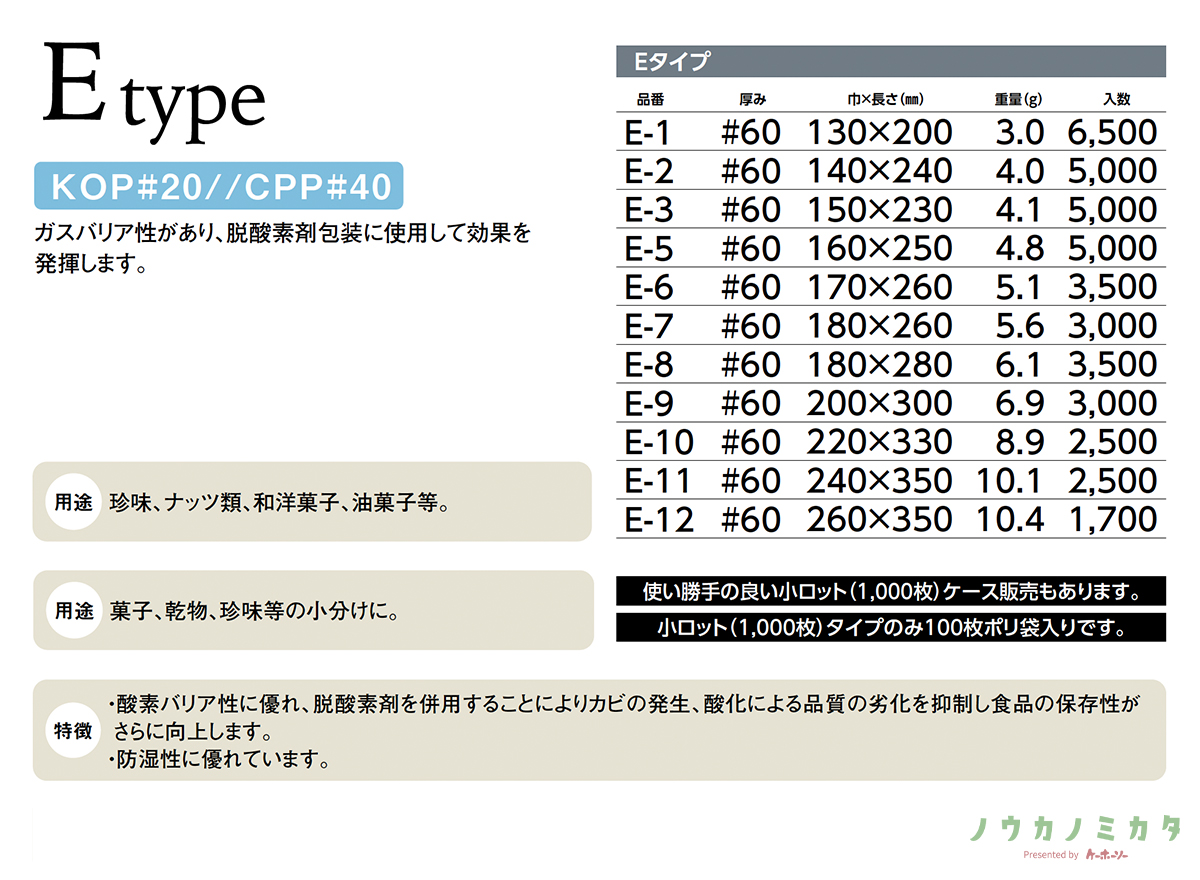Select the E-1 product row

pos(890,132)
